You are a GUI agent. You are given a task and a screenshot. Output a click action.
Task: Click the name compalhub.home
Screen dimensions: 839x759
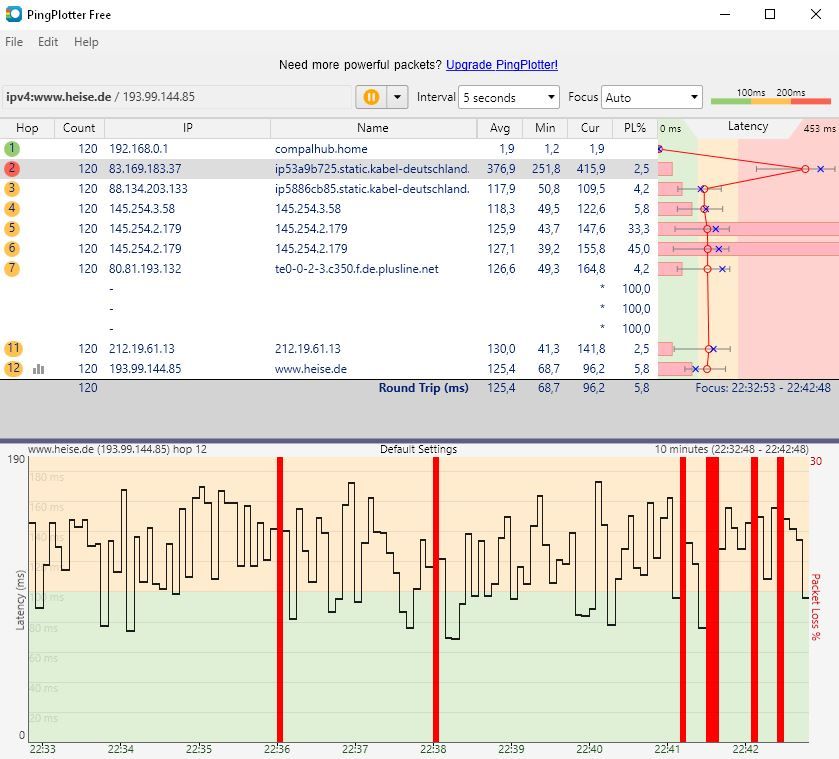pyautogui.click(x=321, y=148)
